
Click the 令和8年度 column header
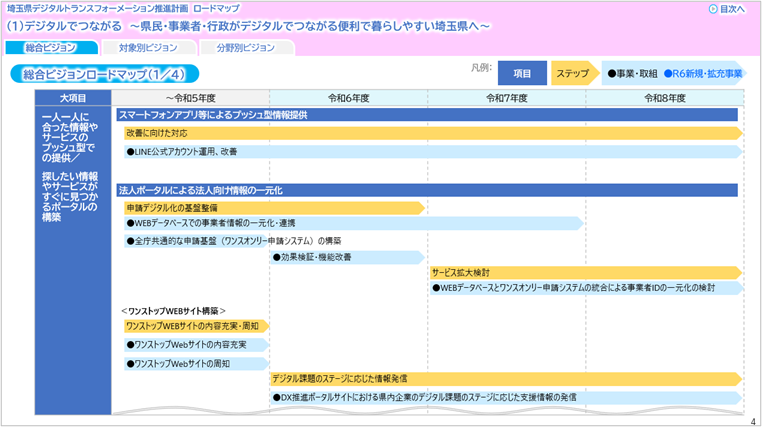[664, 98]
